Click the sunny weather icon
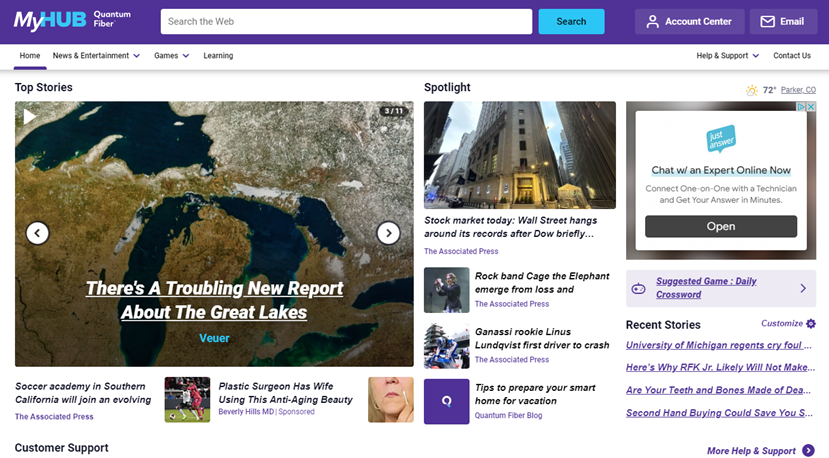This screenshot has width=829, height=458. click(751, 90)
